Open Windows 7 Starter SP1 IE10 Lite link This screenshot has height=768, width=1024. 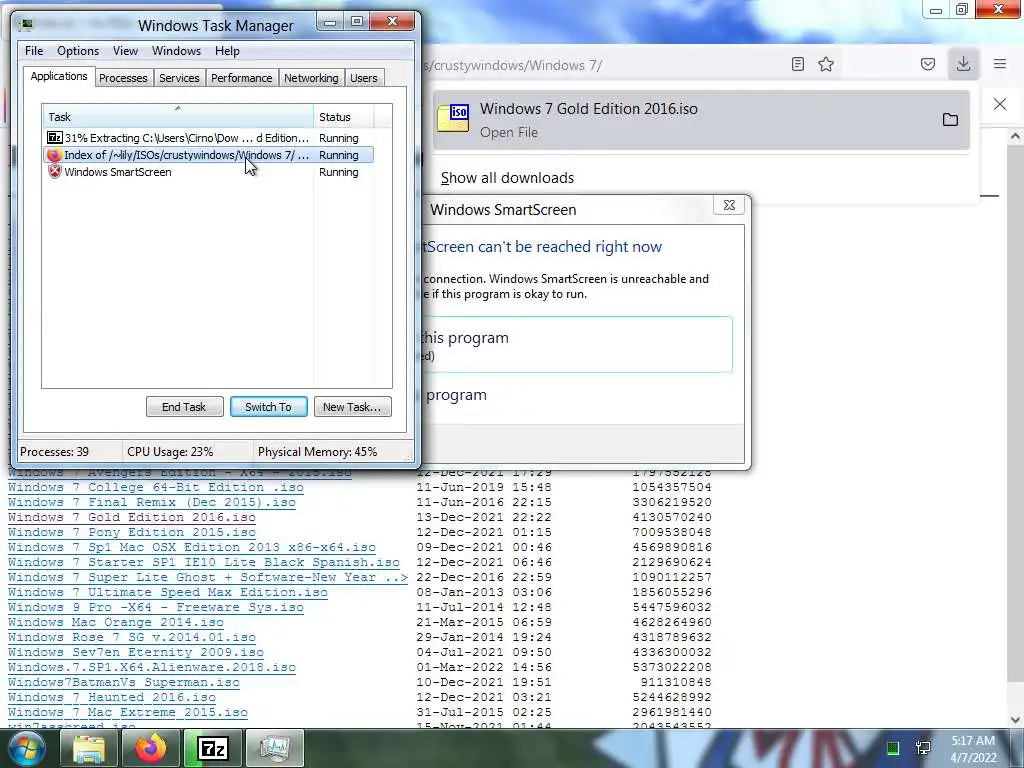coord(204,562)
